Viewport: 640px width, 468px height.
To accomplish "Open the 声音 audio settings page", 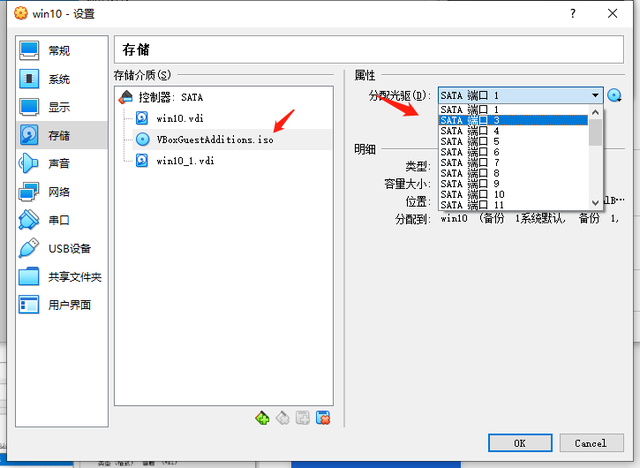I will [x=61, y=163].
